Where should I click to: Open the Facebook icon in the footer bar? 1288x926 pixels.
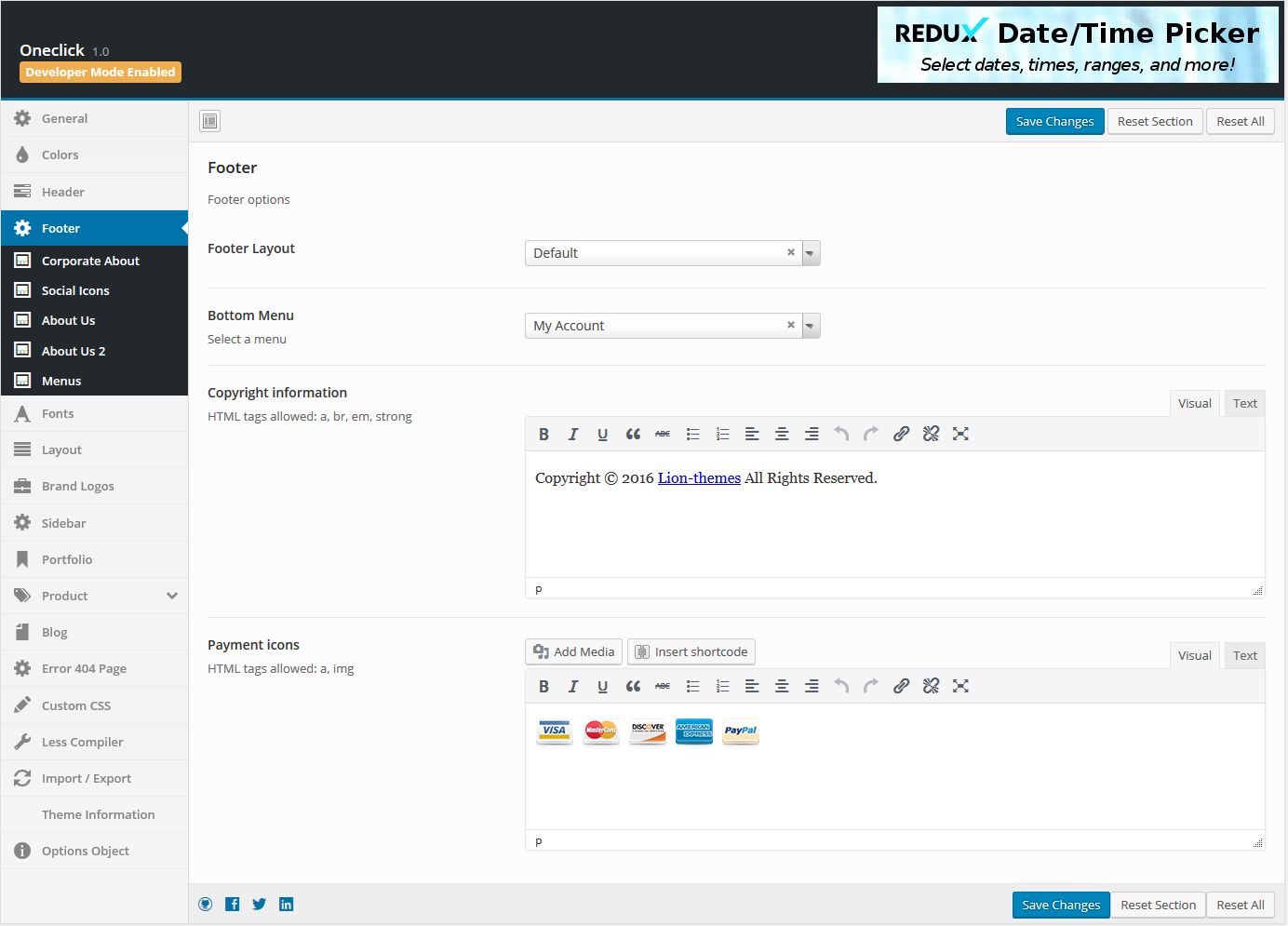tap(233, 905)
